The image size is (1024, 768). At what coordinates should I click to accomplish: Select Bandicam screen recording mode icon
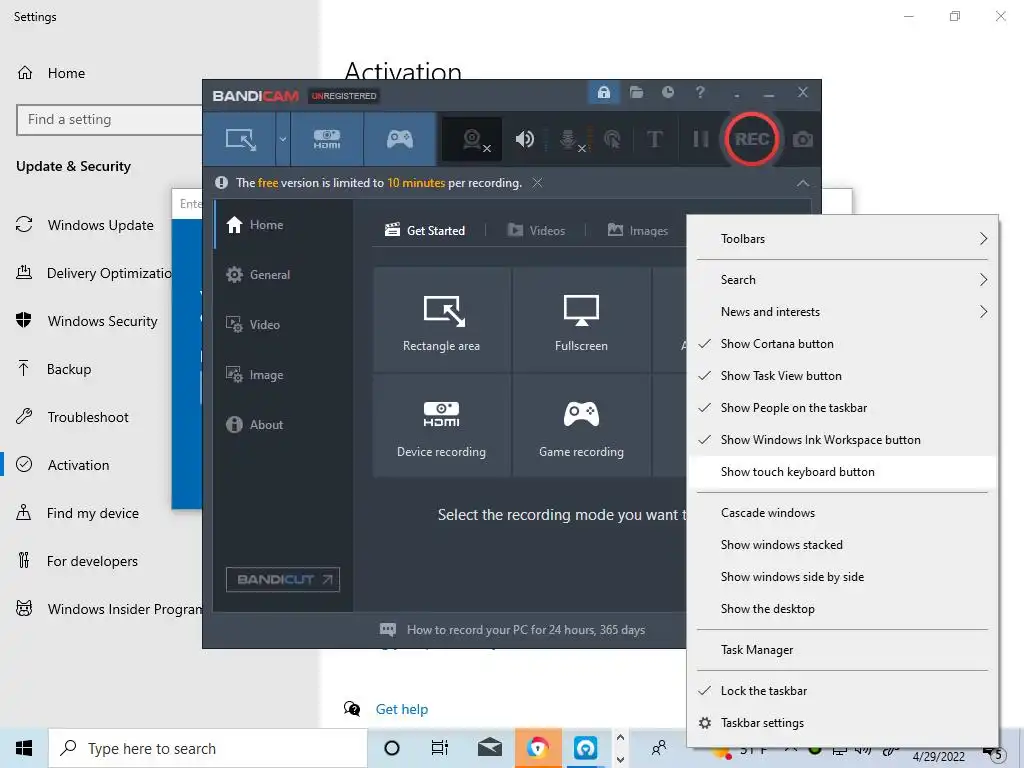pos(240,139)
